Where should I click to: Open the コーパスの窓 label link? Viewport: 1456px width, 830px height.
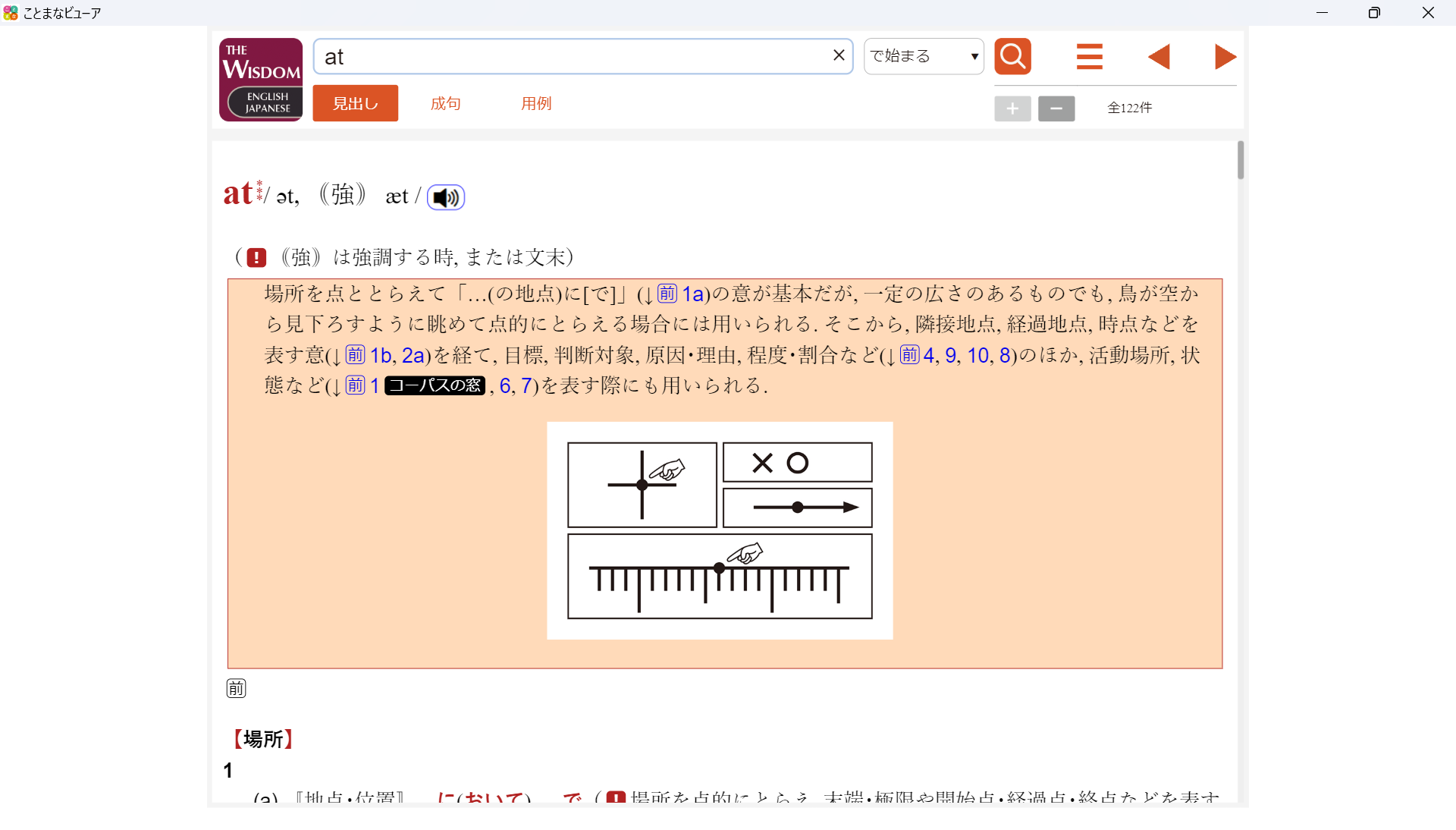click(x=435, y=385)
